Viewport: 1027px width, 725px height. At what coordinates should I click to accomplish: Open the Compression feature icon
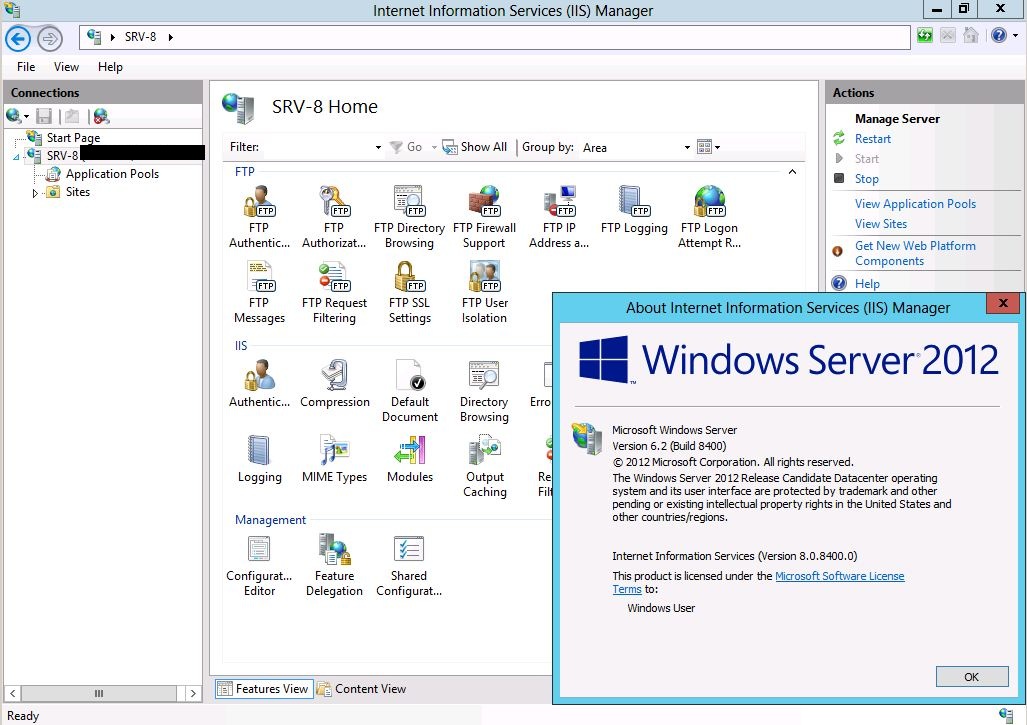[x=334, y=379]
